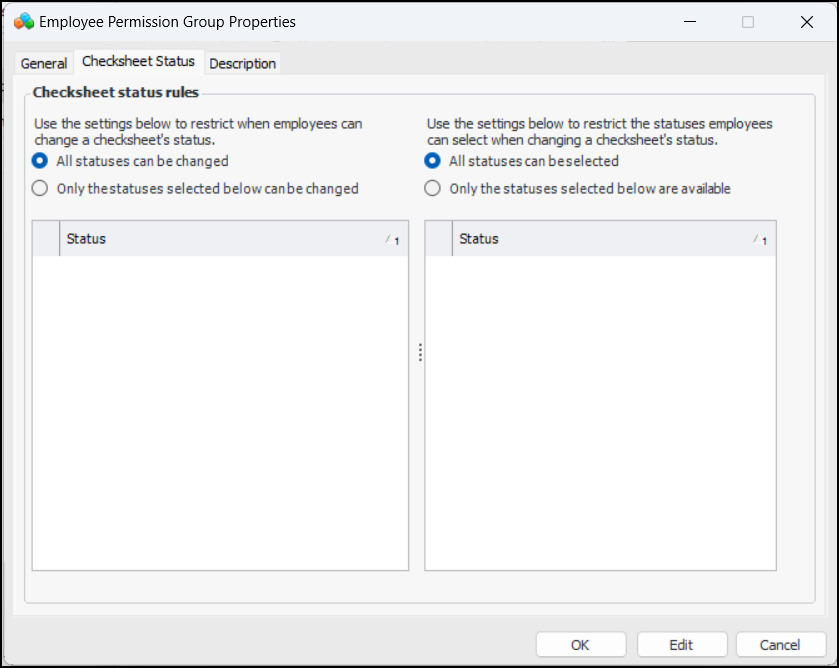The width and height of the screenshot is (839, 668).
Task: Open the Description tab
Action: (x=242, y=63)
